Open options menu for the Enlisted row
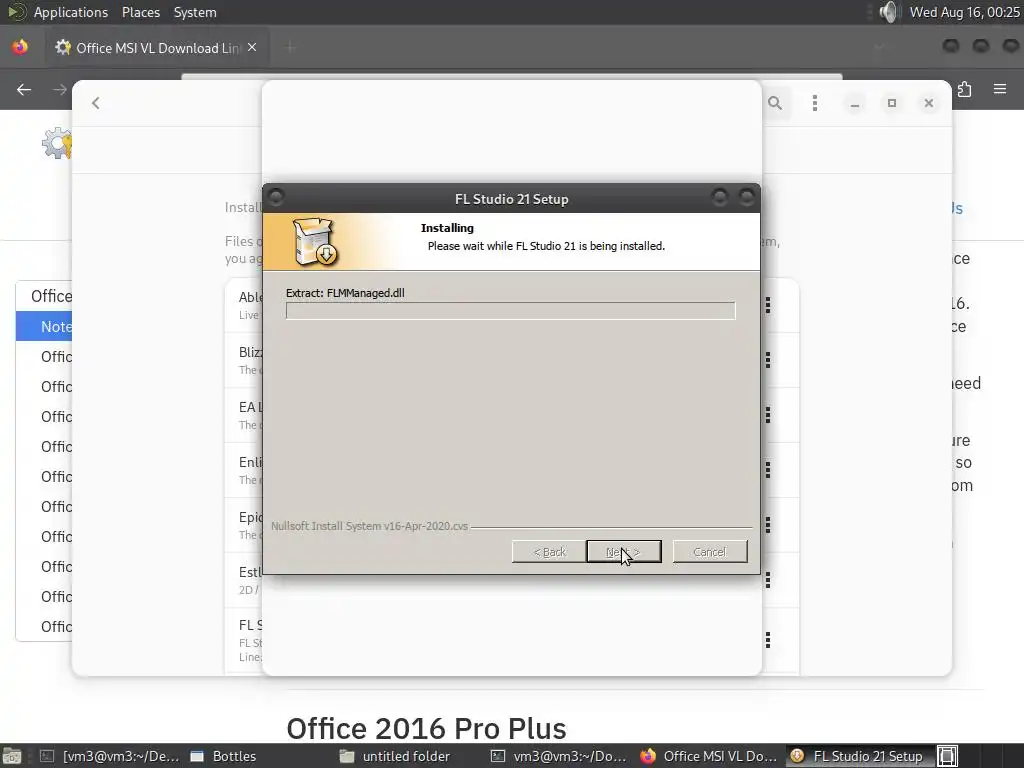1024x768 pixels. [x=768, y=470]
